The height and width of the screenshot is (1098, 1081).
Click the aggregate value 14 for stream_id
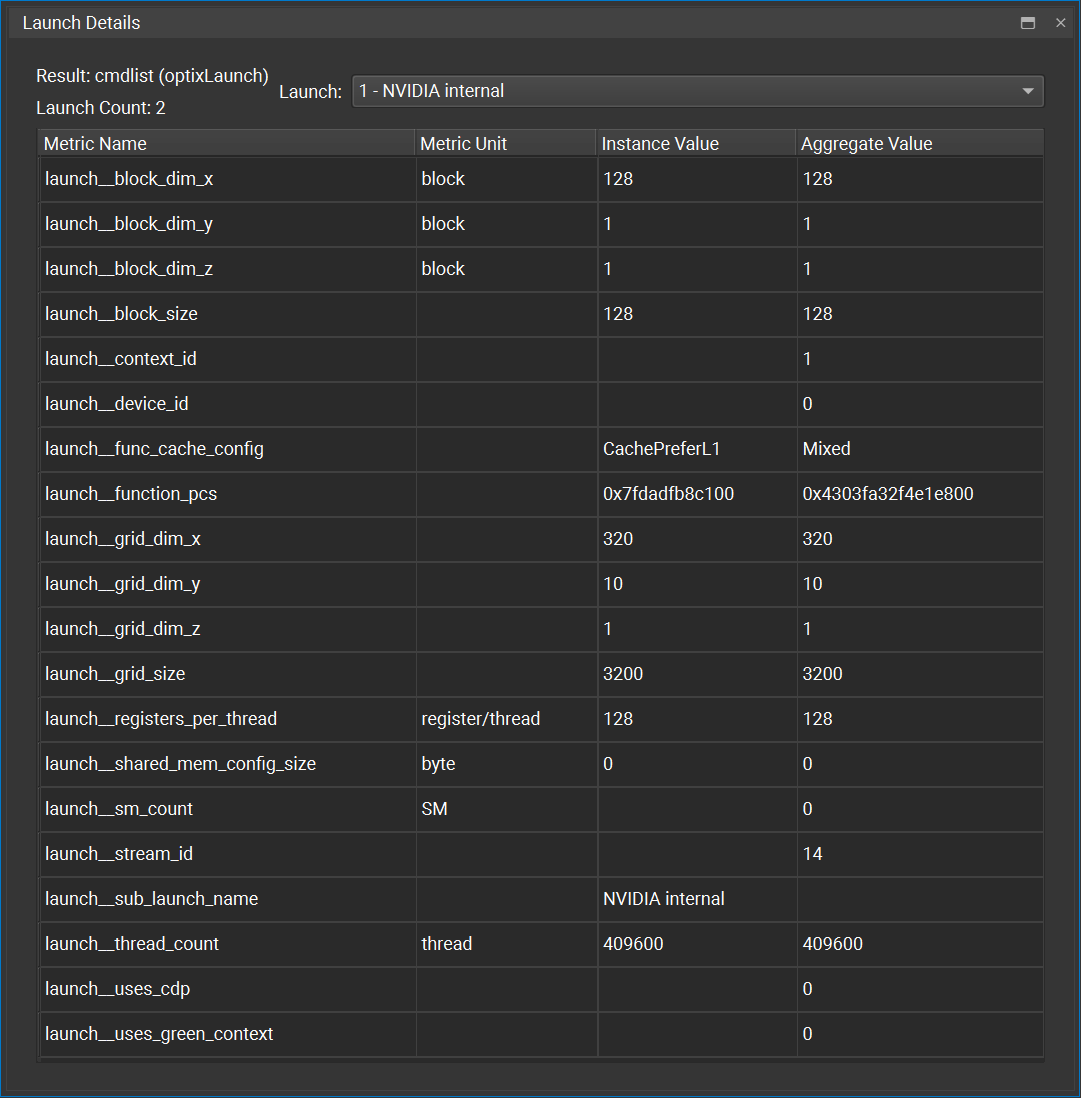coord(813,854)
